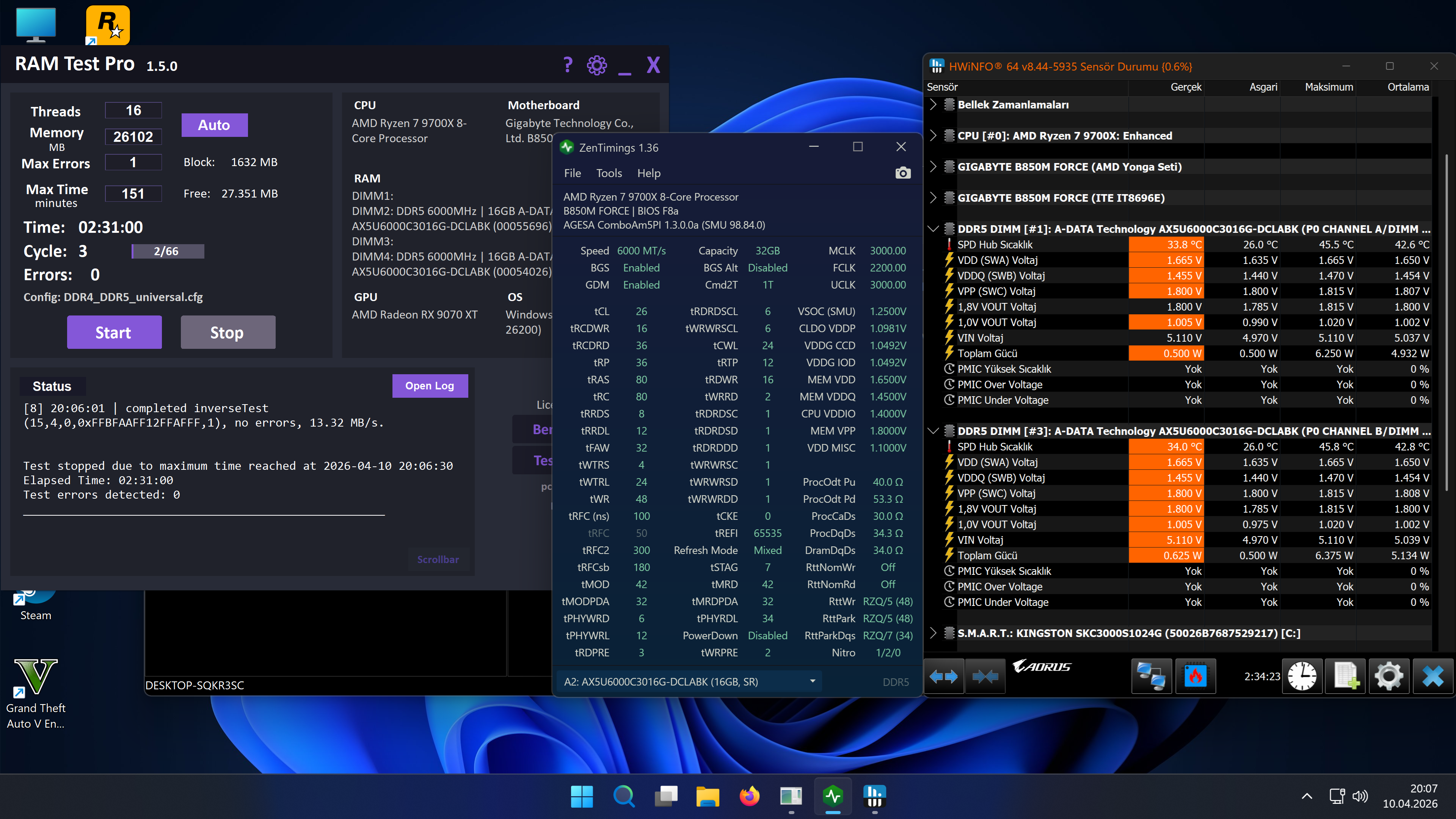Open This PC desktop icon
The width and height of the screenshot is (1456, 819).
pyautogui.click(x=36, y=25)
